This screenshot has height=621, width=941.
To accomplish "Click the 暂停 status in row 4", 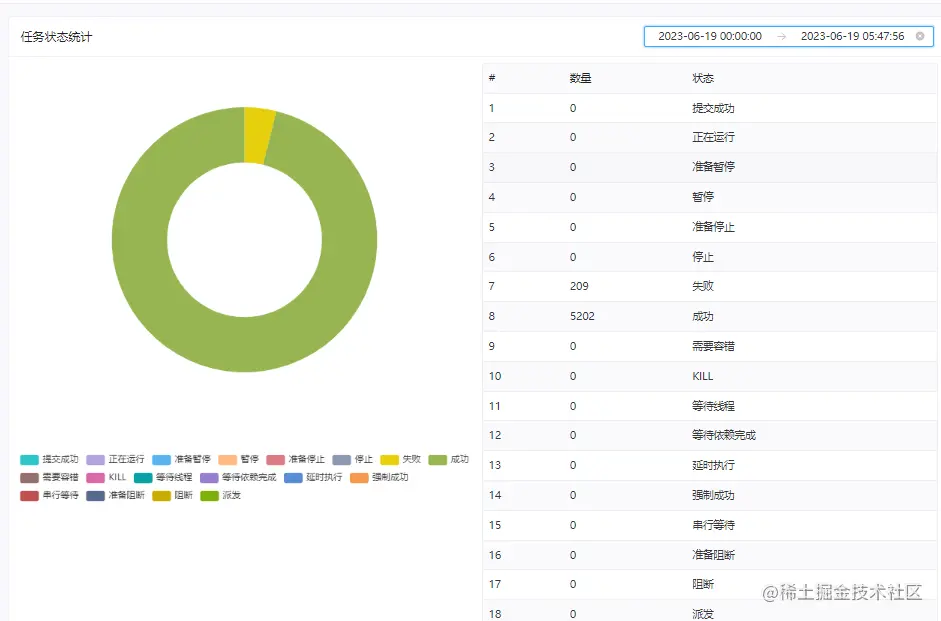I will tap(703, 197).
